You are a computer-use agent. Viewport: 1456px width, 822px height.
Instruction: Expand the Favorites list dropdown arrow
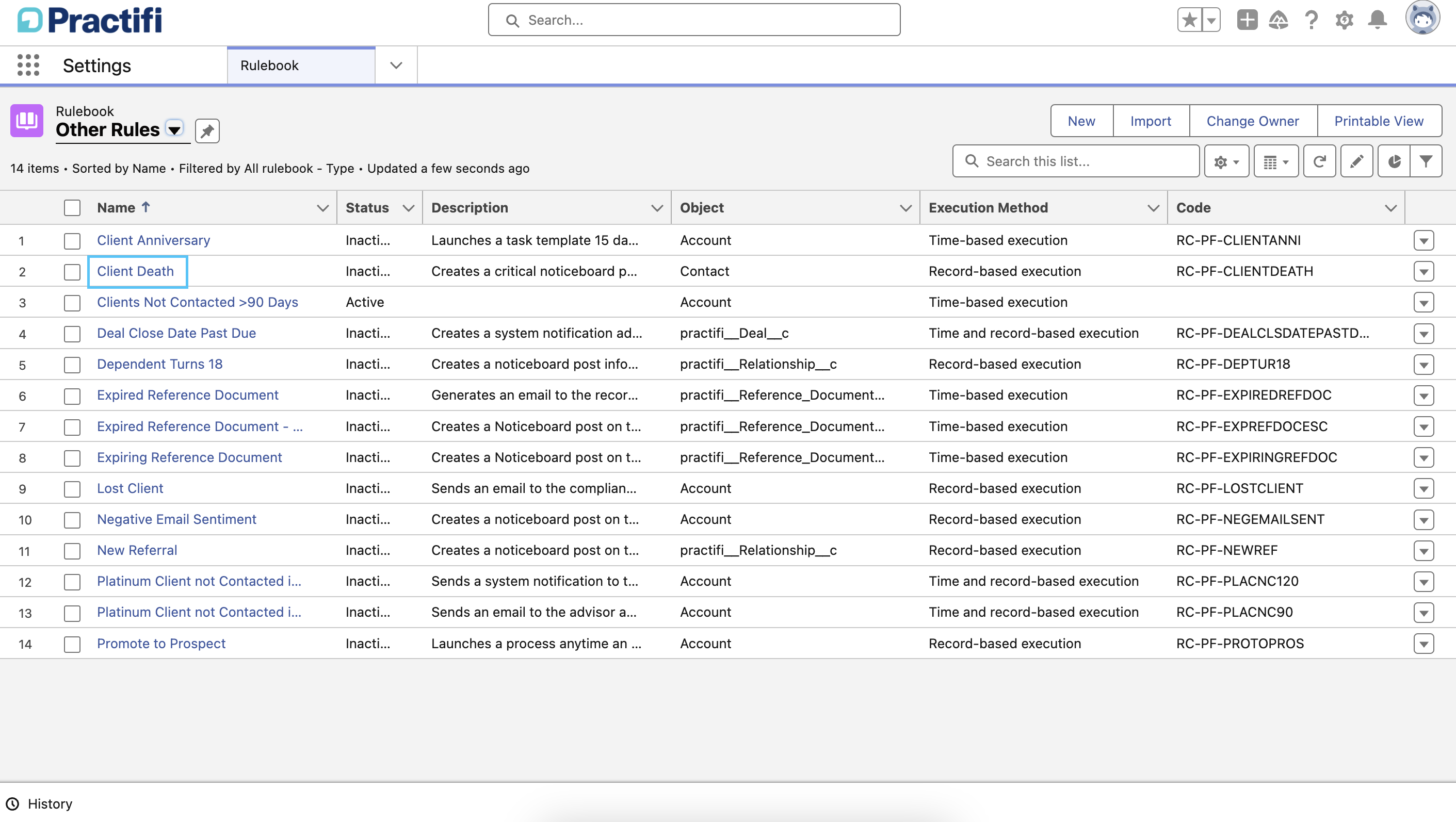[1211, 20]
